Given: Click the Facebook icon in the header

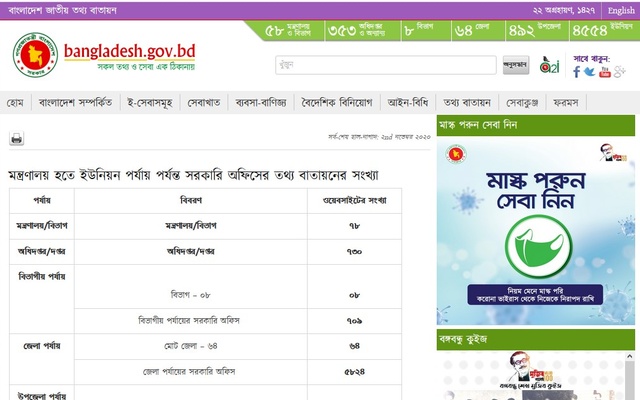Looking at the screenshot, I should [576, 73].
